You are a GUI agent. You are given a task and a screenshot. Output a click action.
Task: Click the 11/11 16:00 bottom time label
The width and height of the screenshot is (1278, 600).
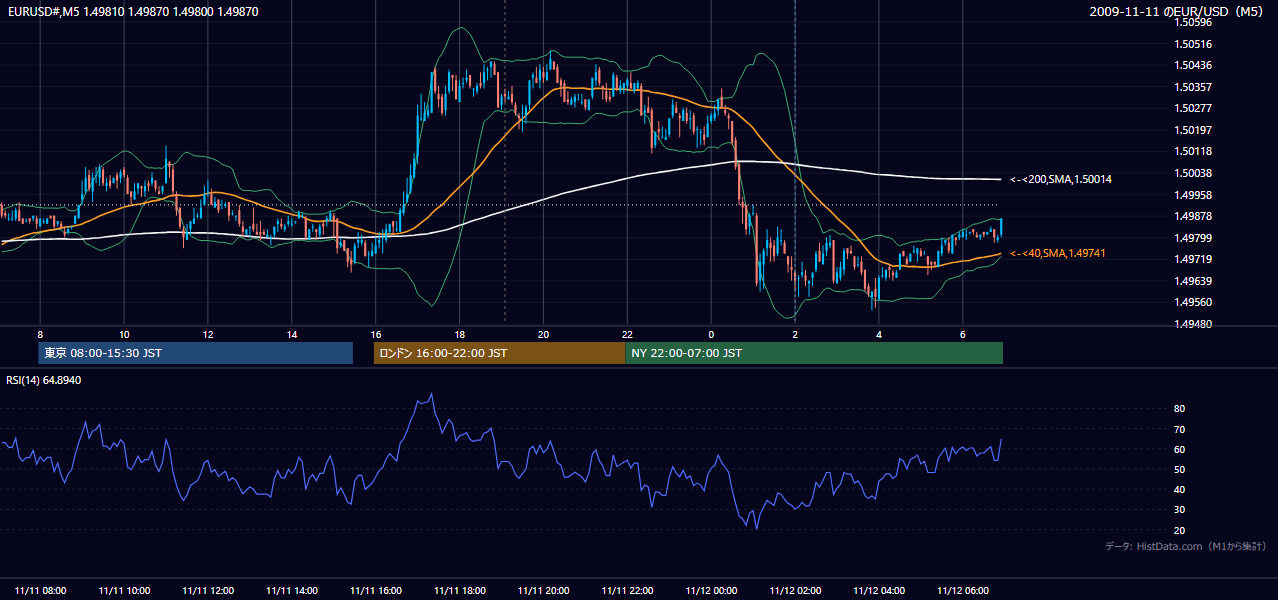pos(376,590)
